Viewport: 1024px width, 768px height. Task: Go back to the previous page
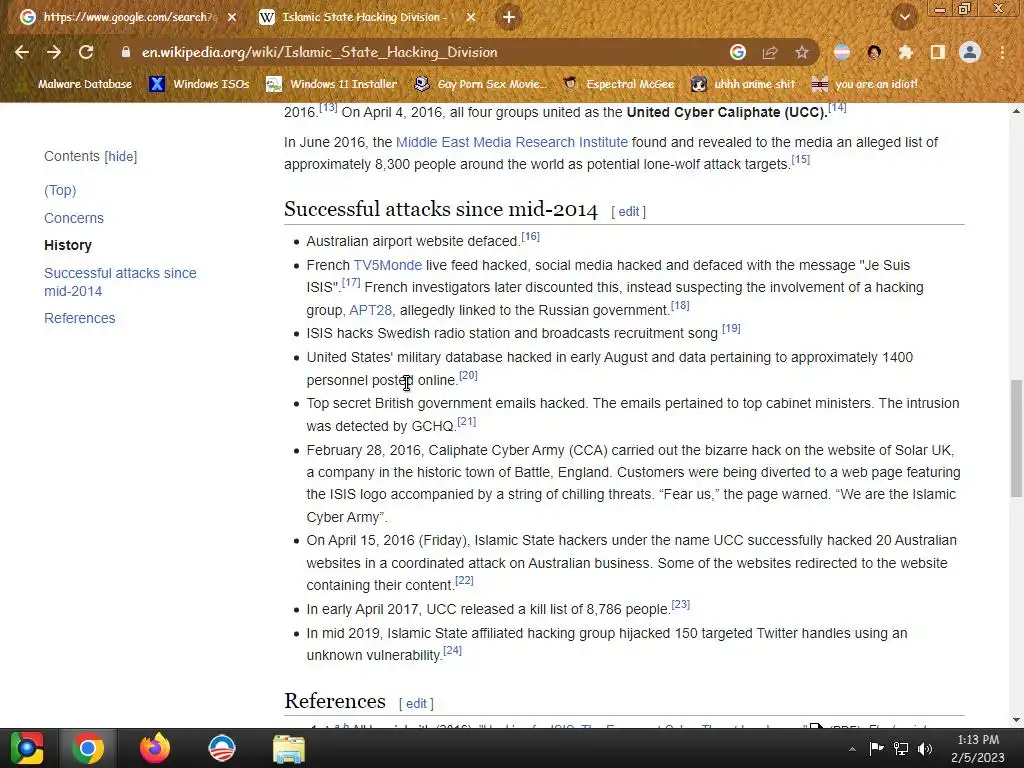22,52
